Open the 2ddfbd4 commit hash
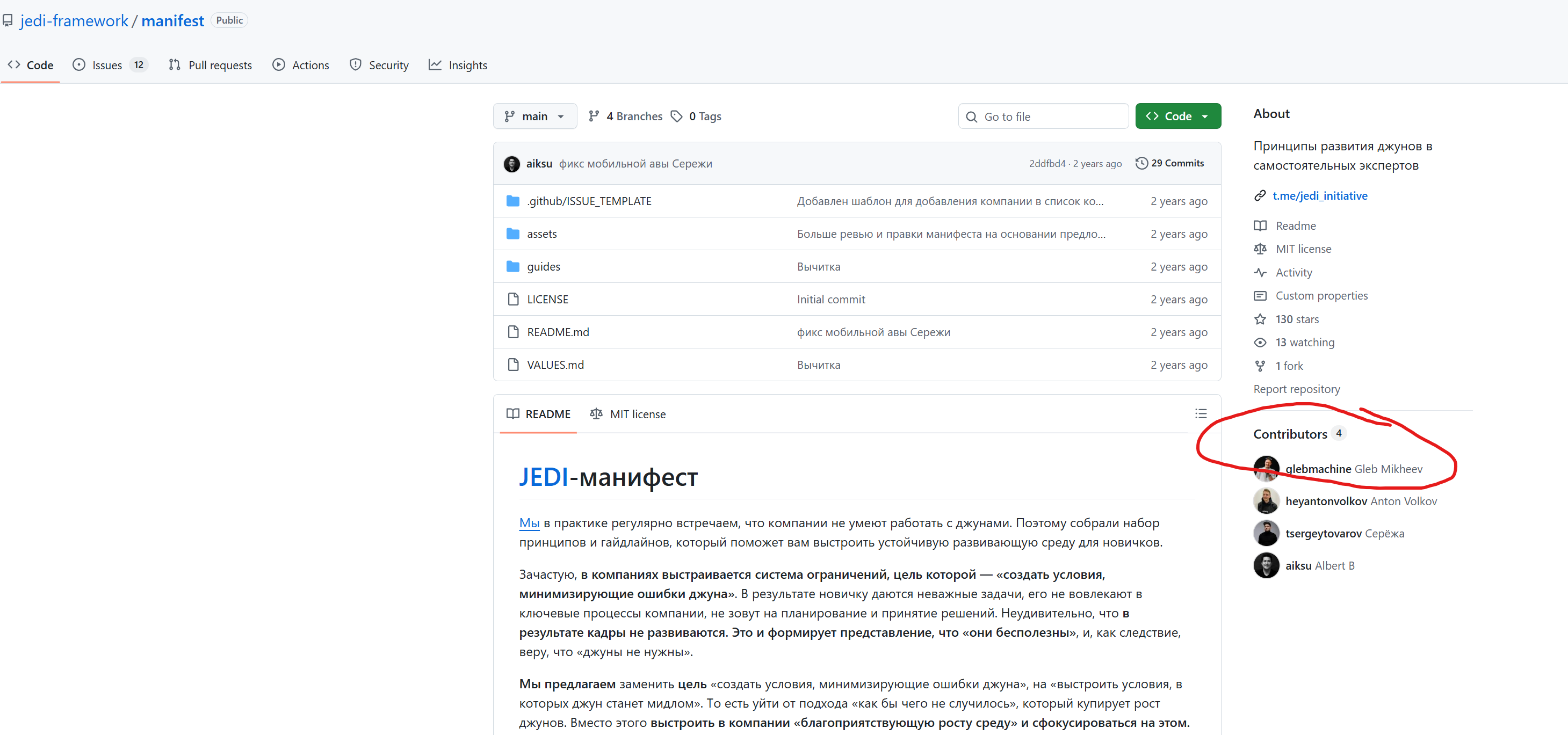Image resolution: width=1568 pixels, height=735 pixels. pyautogui.click(x=1047, y=164)
